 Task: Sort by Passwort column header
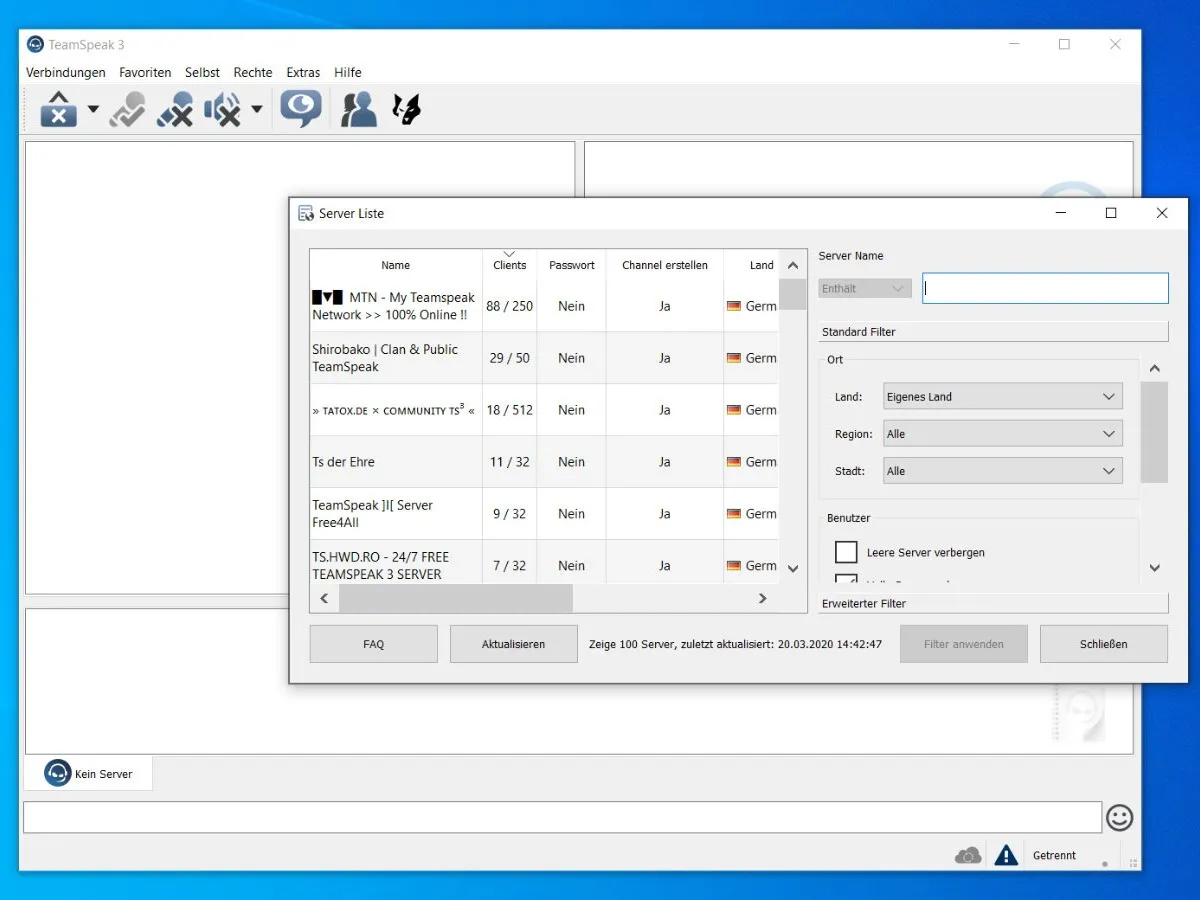[572, 265]
